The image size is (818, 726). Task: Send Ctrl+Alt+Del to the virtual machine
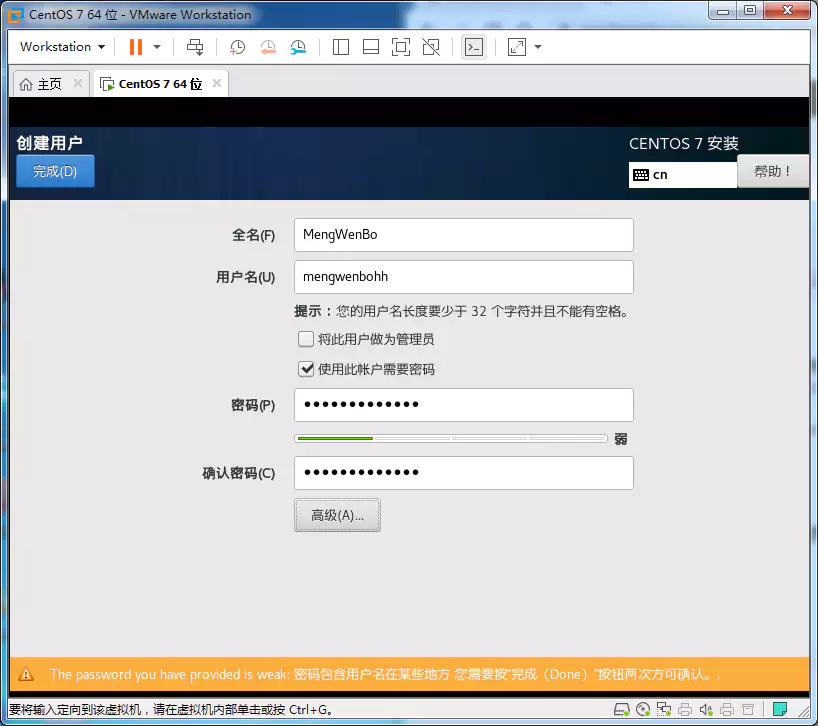pyautogui.click(x=195, y=47)
